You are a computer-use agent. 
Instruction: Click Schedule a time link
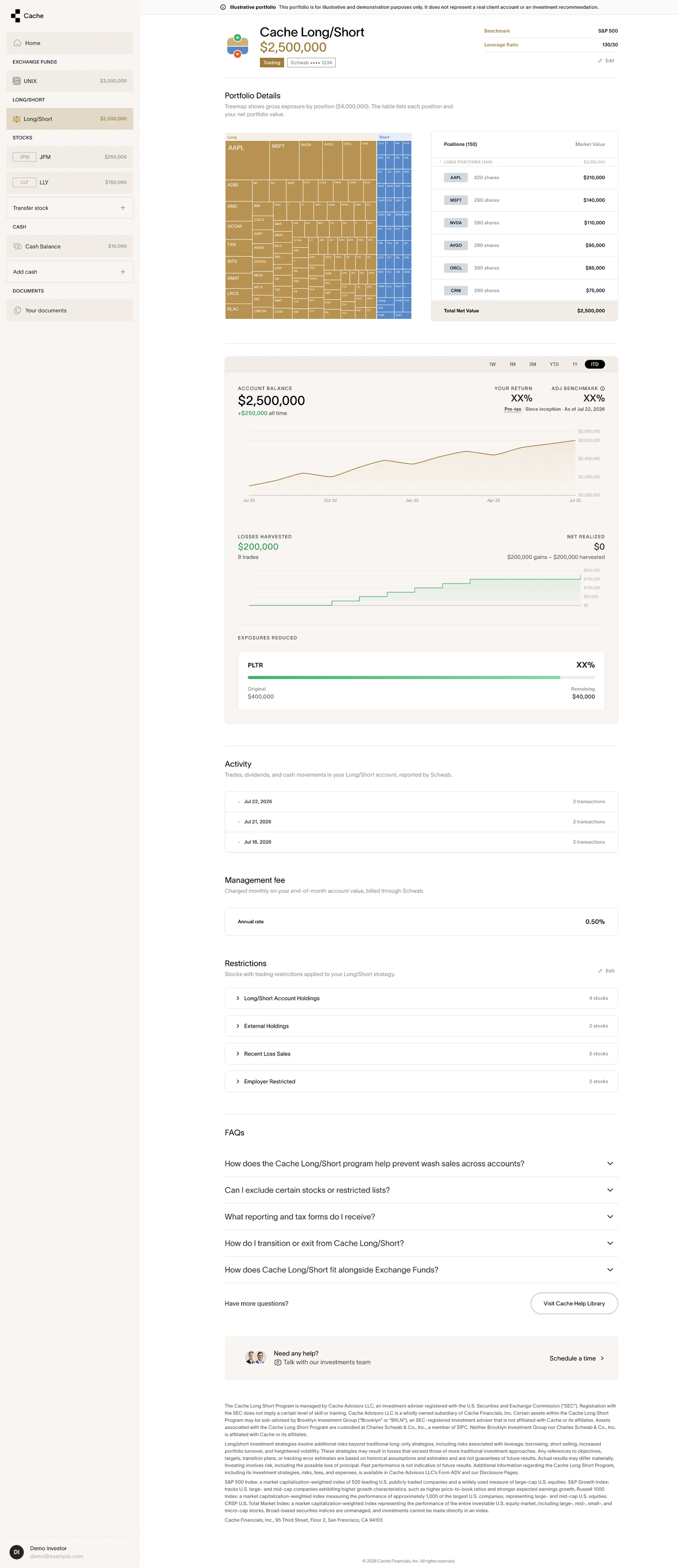pos(576,1358)
